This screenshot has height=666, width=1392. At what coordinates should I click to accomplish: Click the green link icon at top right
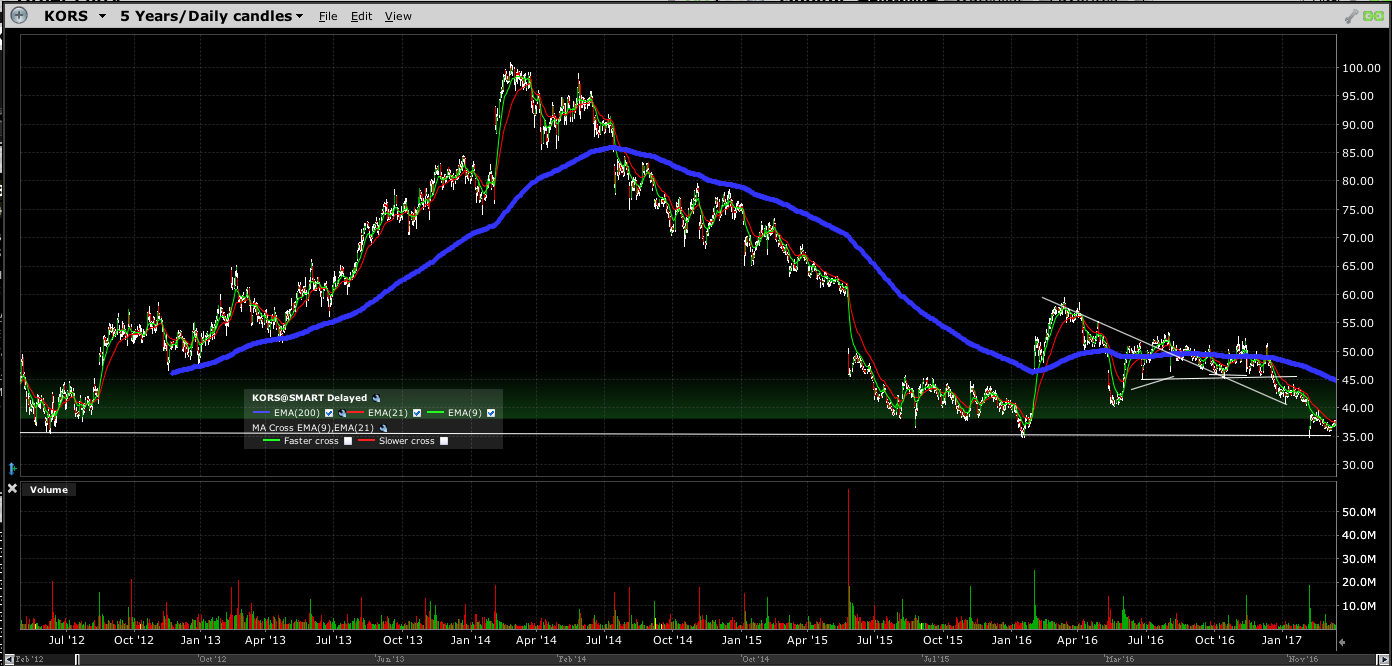click(1374, 15)
